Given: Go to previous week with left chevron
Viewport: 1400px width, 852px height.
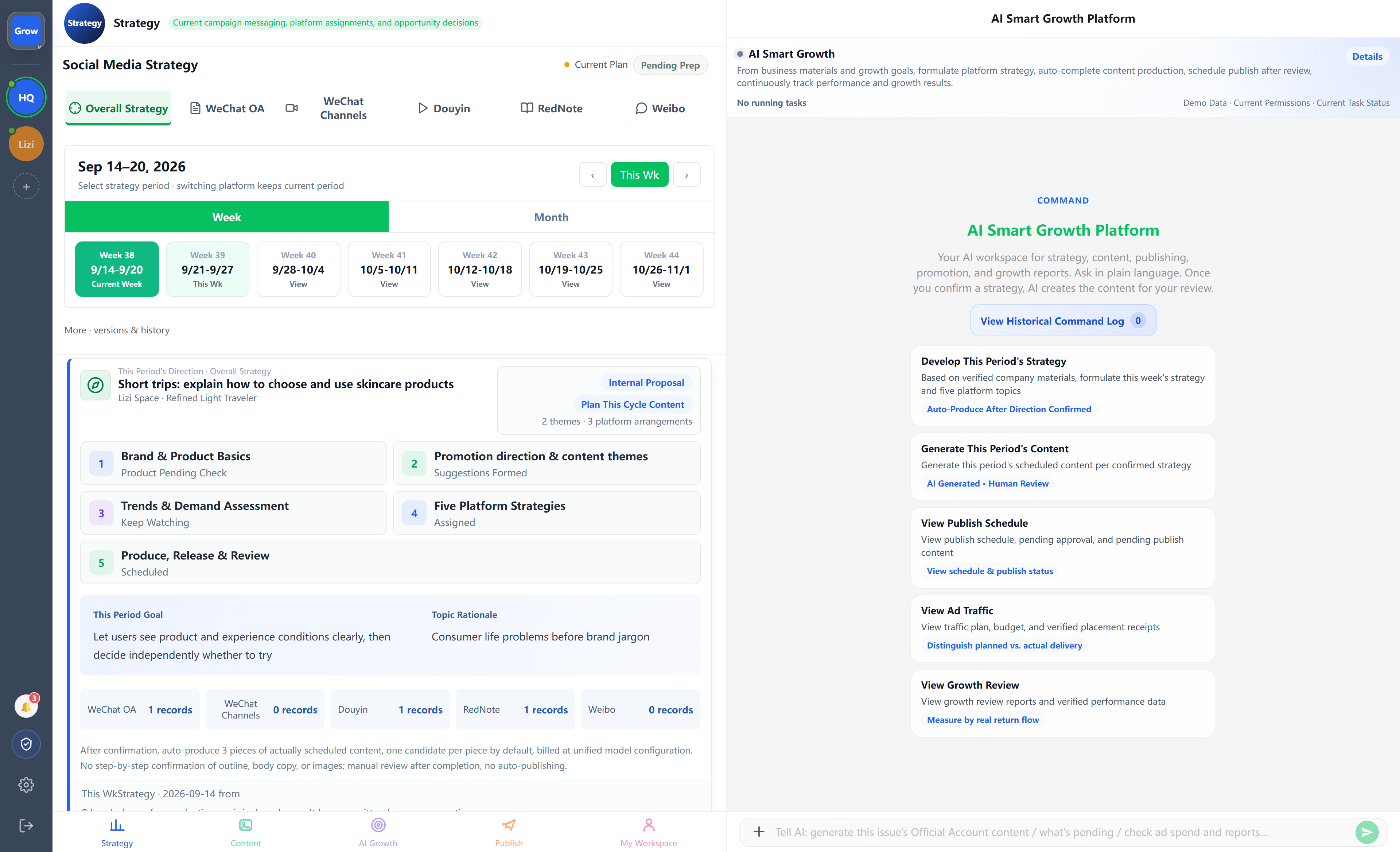Looking at the screenshot, I should 592,174.
